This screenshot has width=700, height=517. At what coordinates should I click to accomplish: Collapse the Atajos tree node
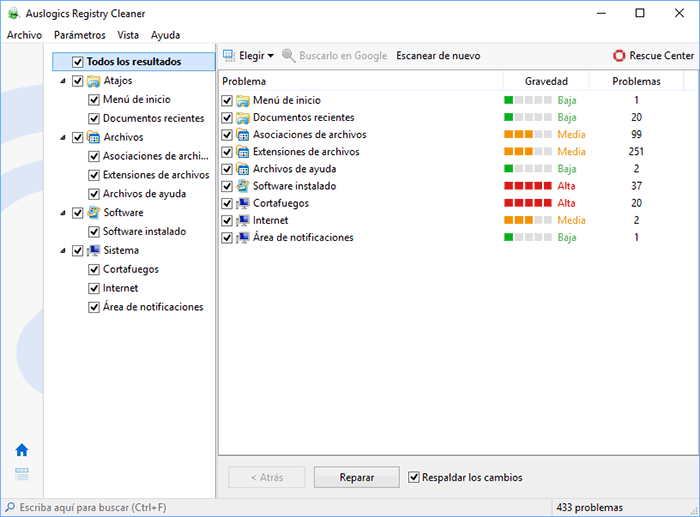pos(63,81)
